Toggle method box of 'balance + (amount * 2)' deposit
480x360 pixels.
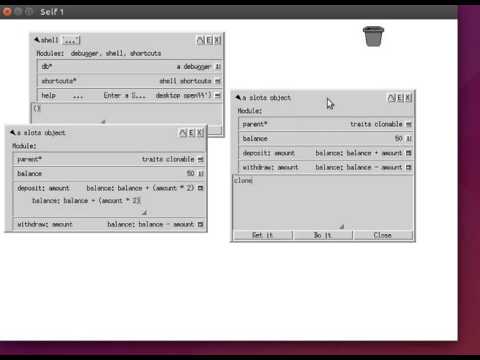[x=200, y=188]
